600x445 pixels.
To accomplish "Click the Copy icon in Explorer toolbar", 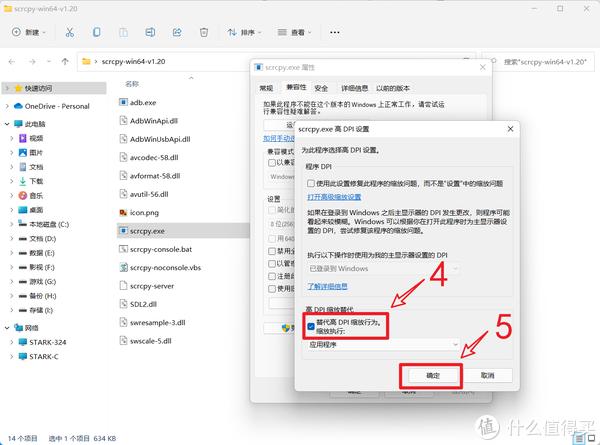I will [x=97, y=33].
